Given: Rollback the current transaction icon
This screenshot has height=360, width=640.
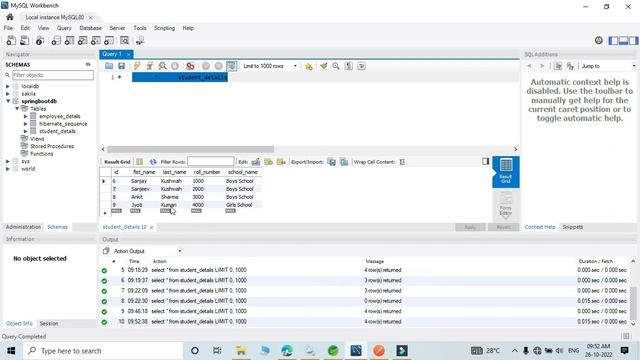Looking at the screenshot, I should [x=218, y=66].
